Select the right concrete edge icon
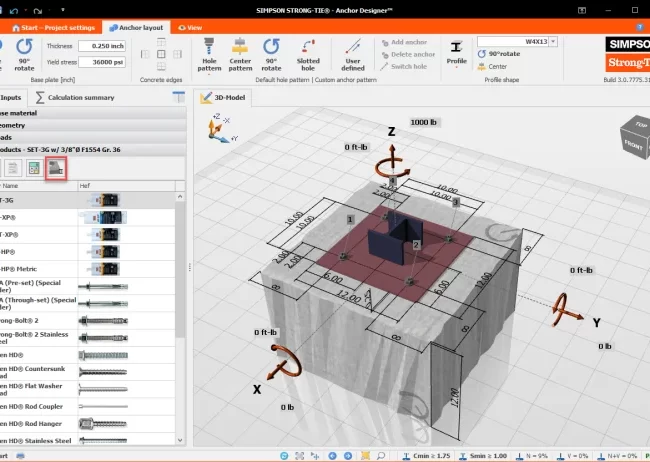 (x=177, y=54)
